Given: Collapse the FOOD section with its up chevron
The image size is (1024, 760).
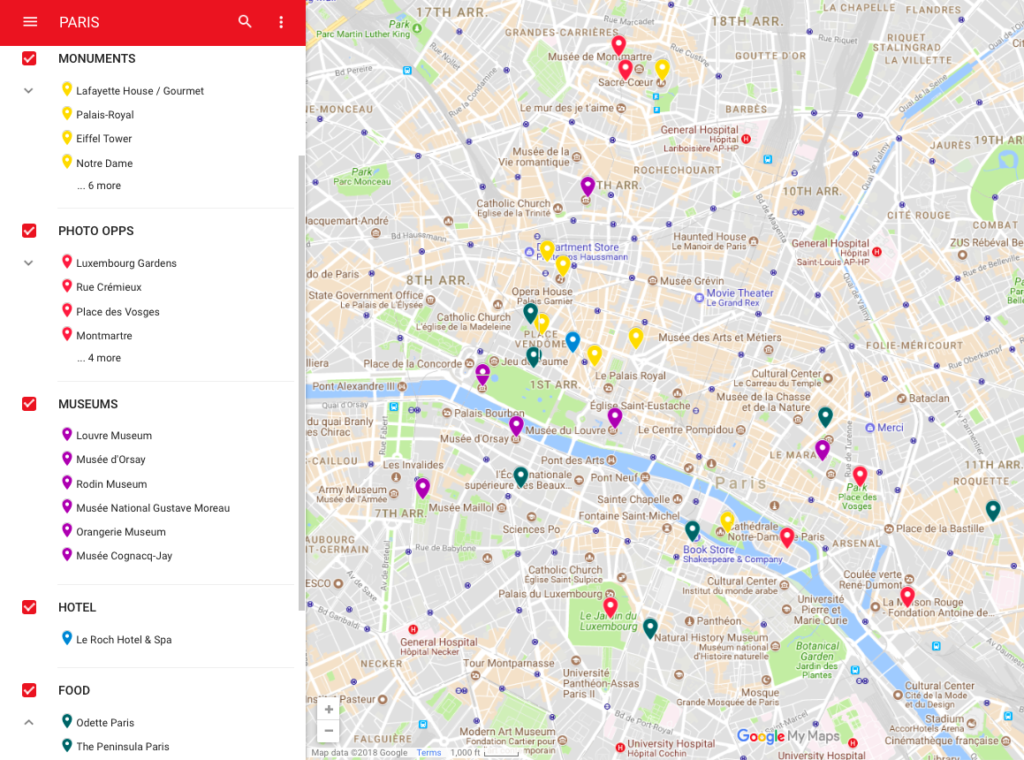Looking at the screenshot, I should 28,721.
